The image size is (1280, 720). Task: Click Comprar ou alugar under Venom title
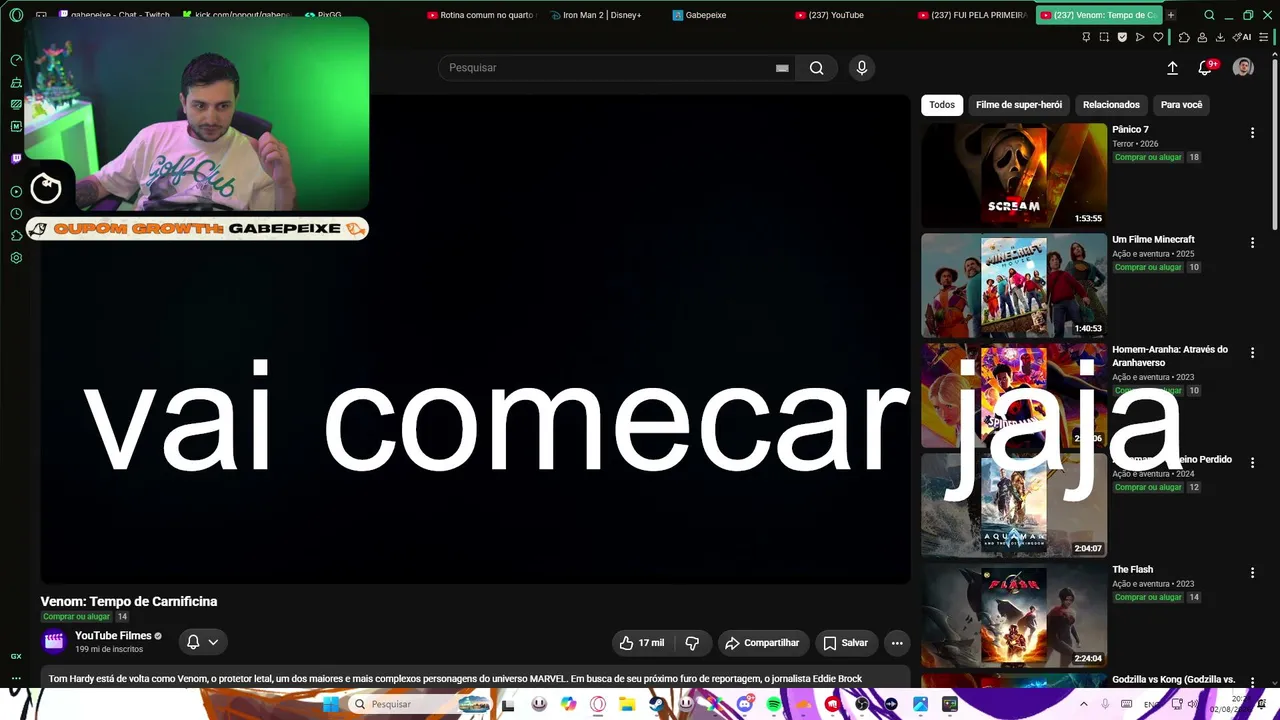pos(76,617)
